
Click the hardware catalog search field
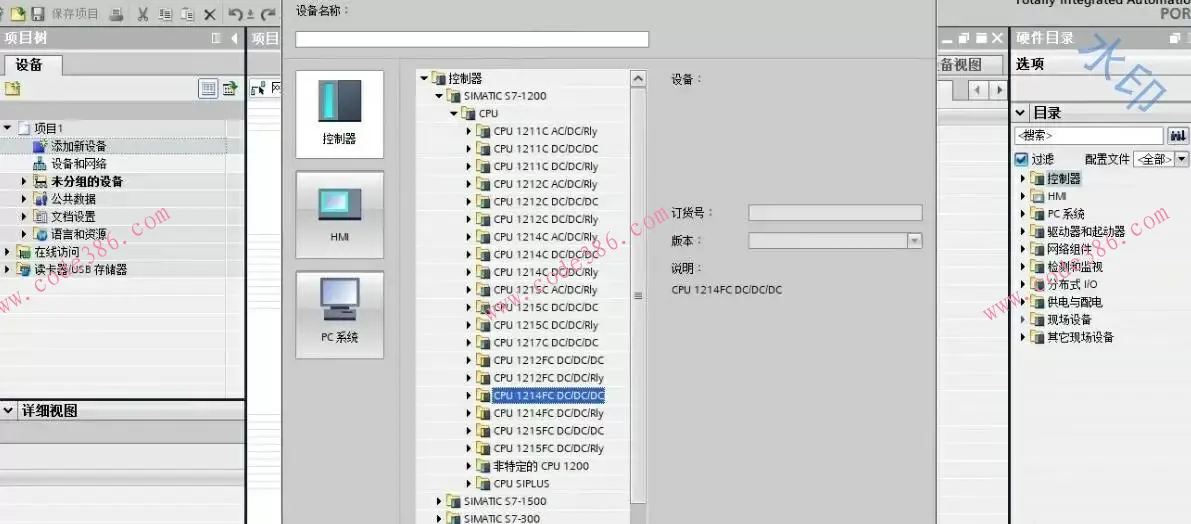coord(1088,136)
